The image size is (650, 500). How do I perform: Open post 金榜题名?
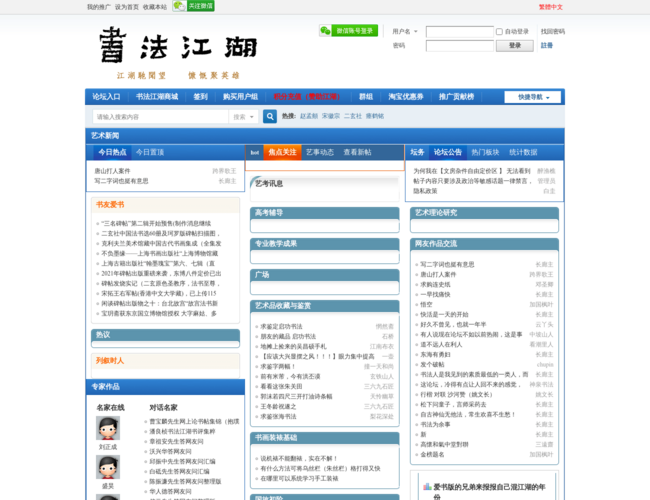pos(432,455)
